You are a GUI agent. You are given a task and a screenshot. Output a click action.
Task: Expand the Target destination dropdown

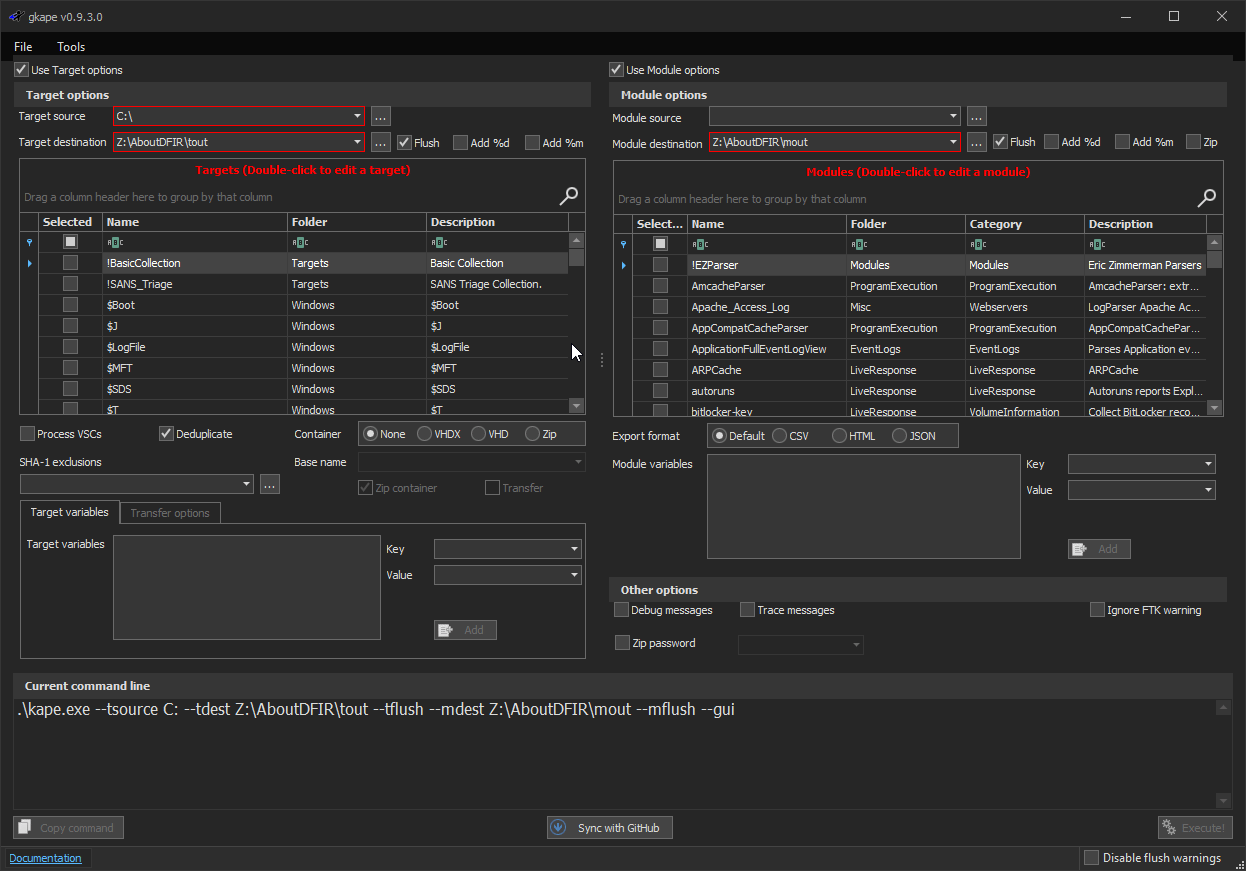[358, 143]
